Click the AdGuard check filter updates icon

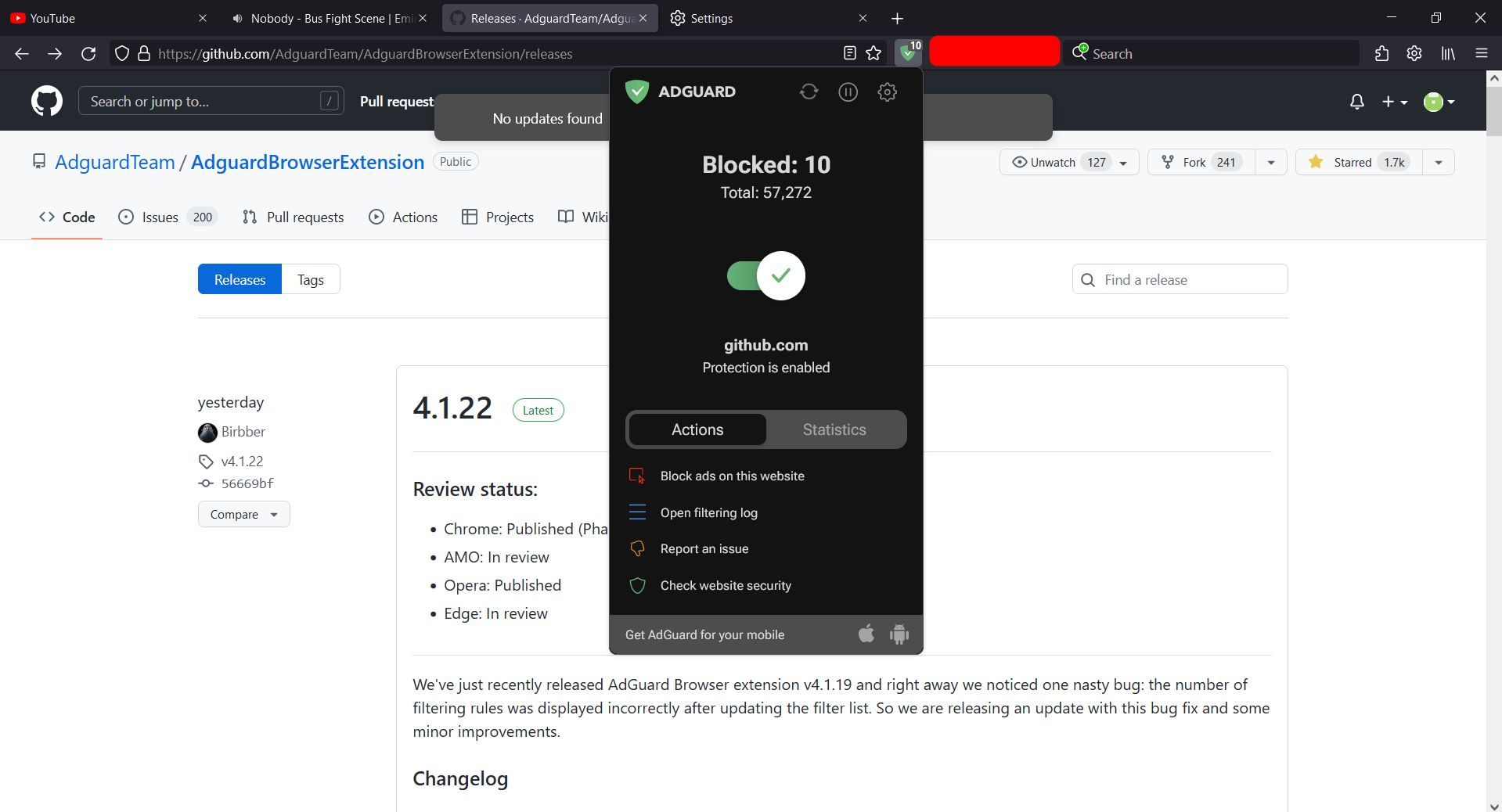[809, 92]
